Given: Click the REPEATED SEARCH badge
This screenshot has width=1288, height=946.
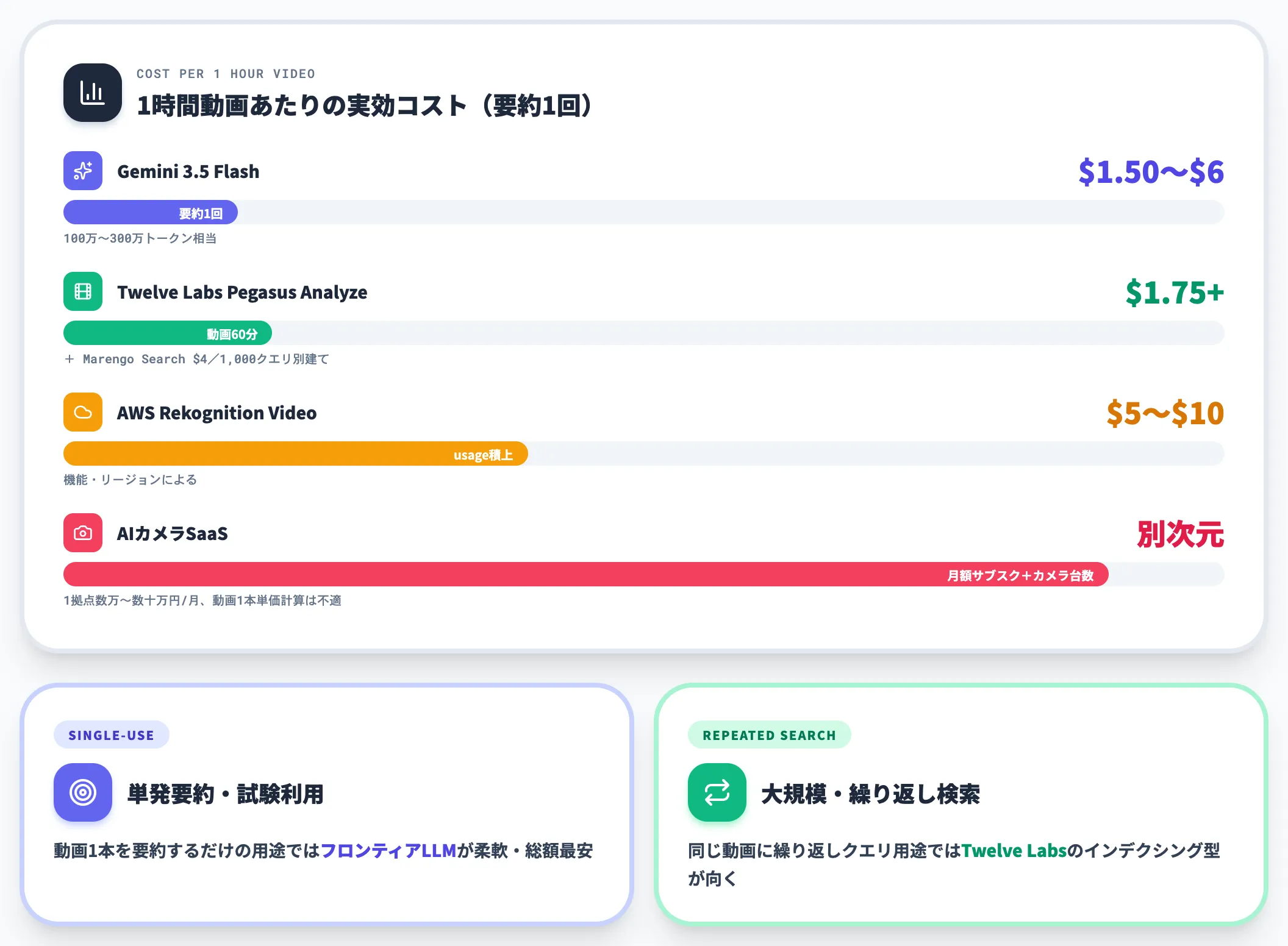Looking at the screenshot, I should [x=770, y=734].
